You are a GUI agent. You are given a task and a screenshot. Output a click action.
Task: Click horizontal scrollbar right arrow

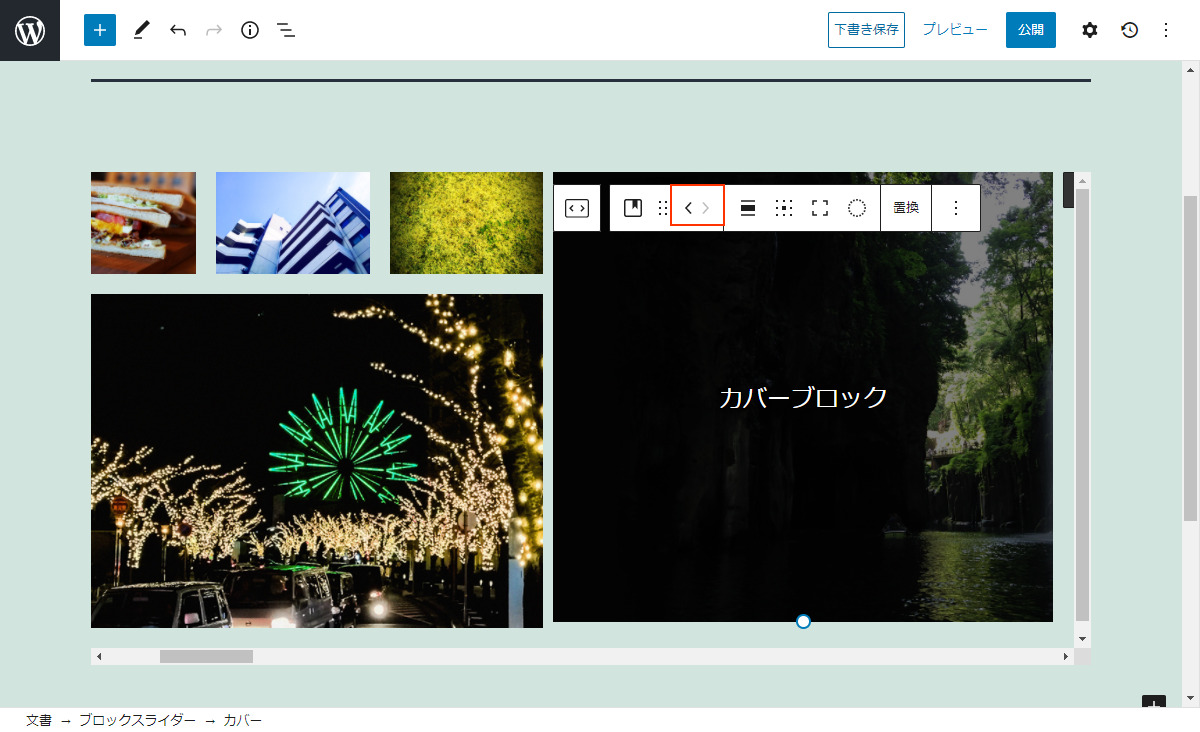click(x=1066, y=656)
